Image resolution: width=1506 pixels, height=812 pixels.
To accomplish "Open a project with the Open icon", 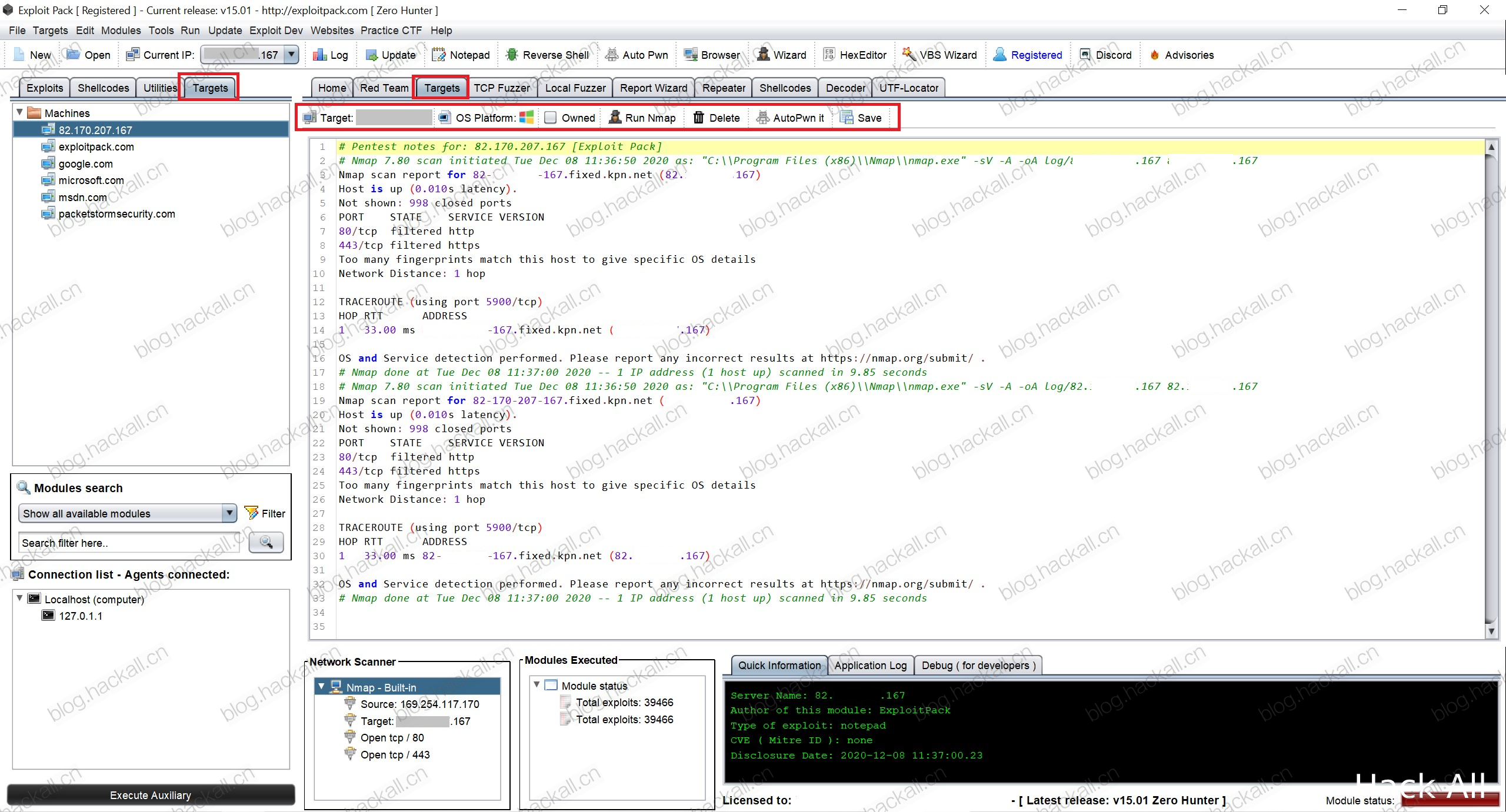I will point(73,55).
